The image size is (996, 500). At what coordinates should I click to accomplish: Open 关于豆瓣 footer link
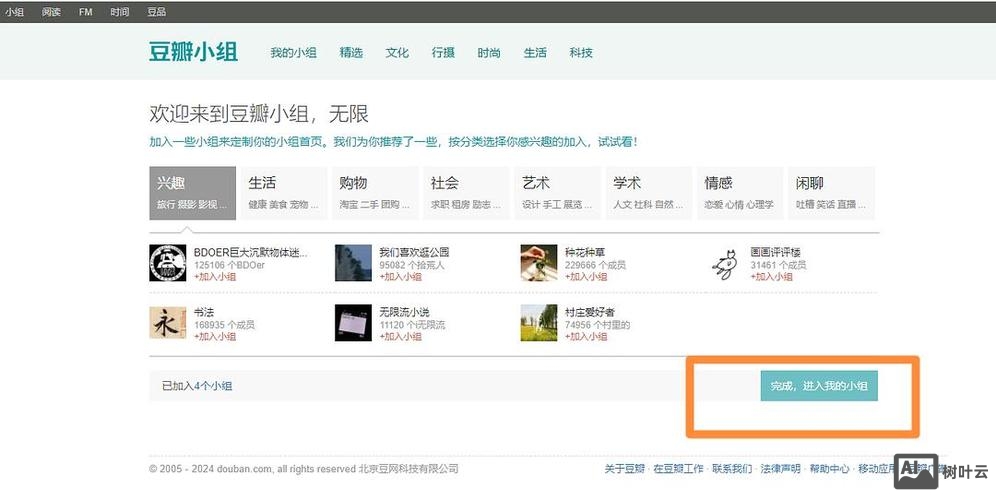pos(624,469)
